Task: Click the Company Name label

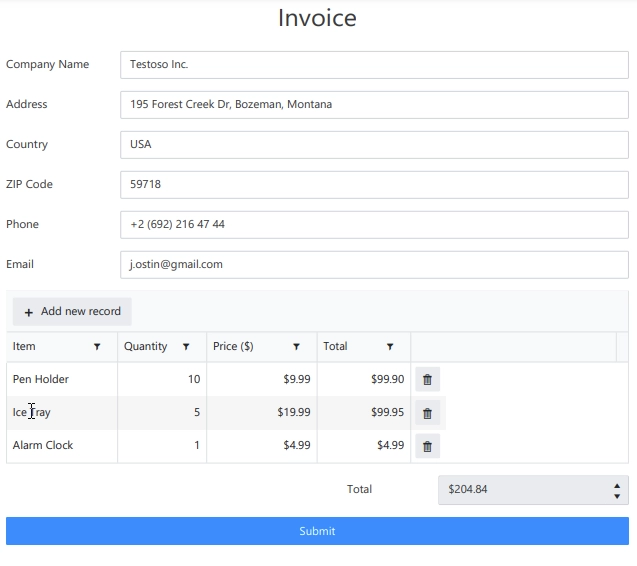Action: pos(48,65)
